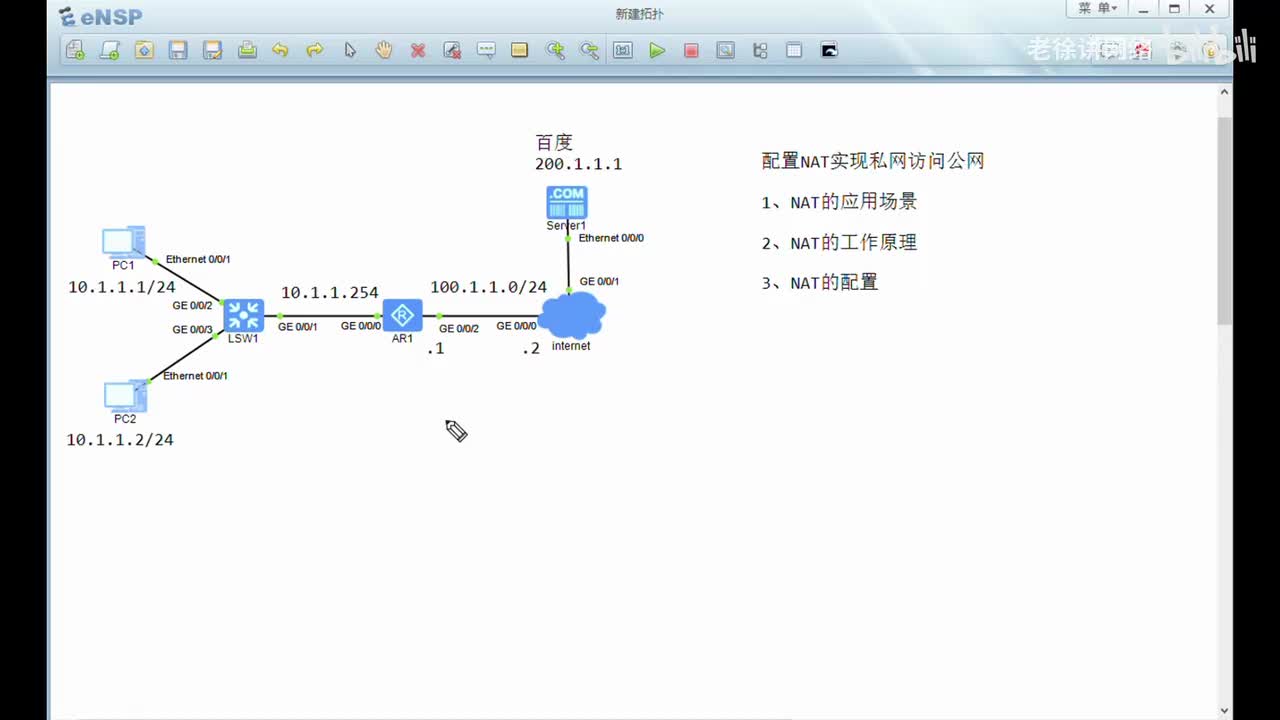Select the hand pan tool
1280x720 pixels.
click(384, 50)
